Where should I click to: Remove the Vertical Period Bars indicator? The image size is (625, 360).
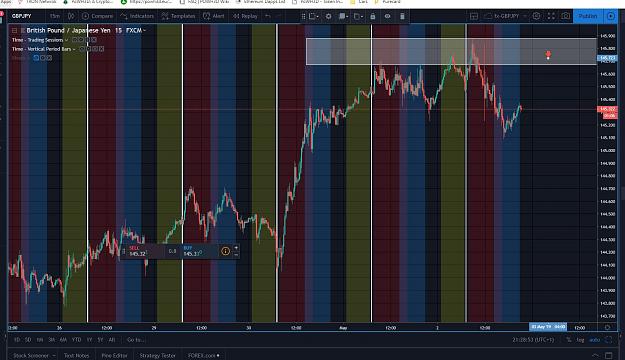101,49
